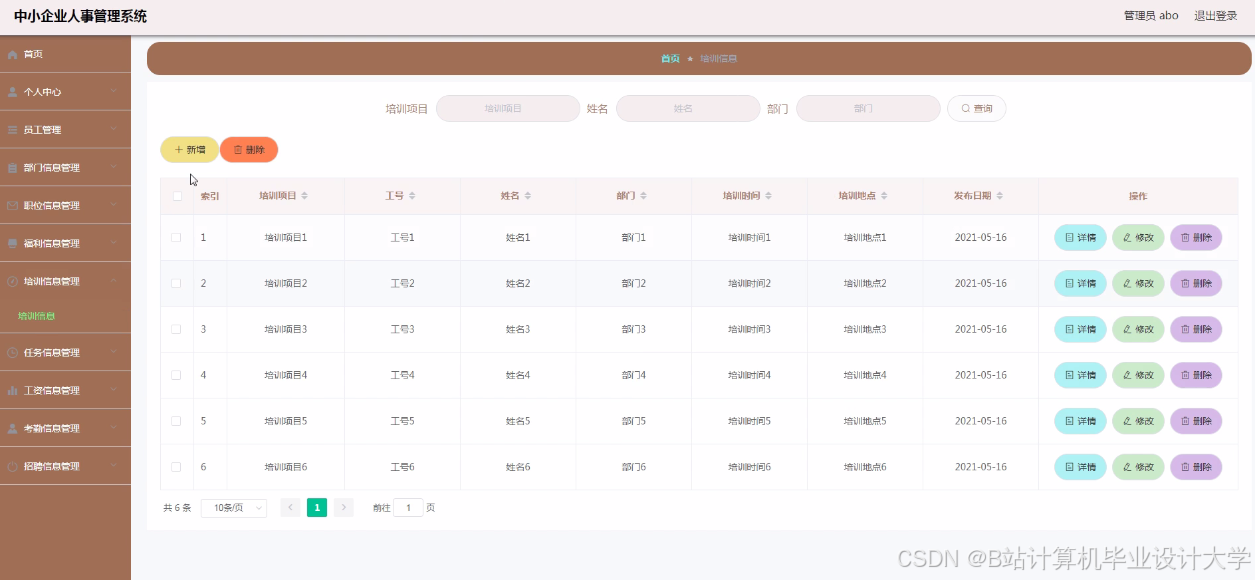Check the row for 培训项目4
Screen dimensions: 1255x580
tap(176, 375)
